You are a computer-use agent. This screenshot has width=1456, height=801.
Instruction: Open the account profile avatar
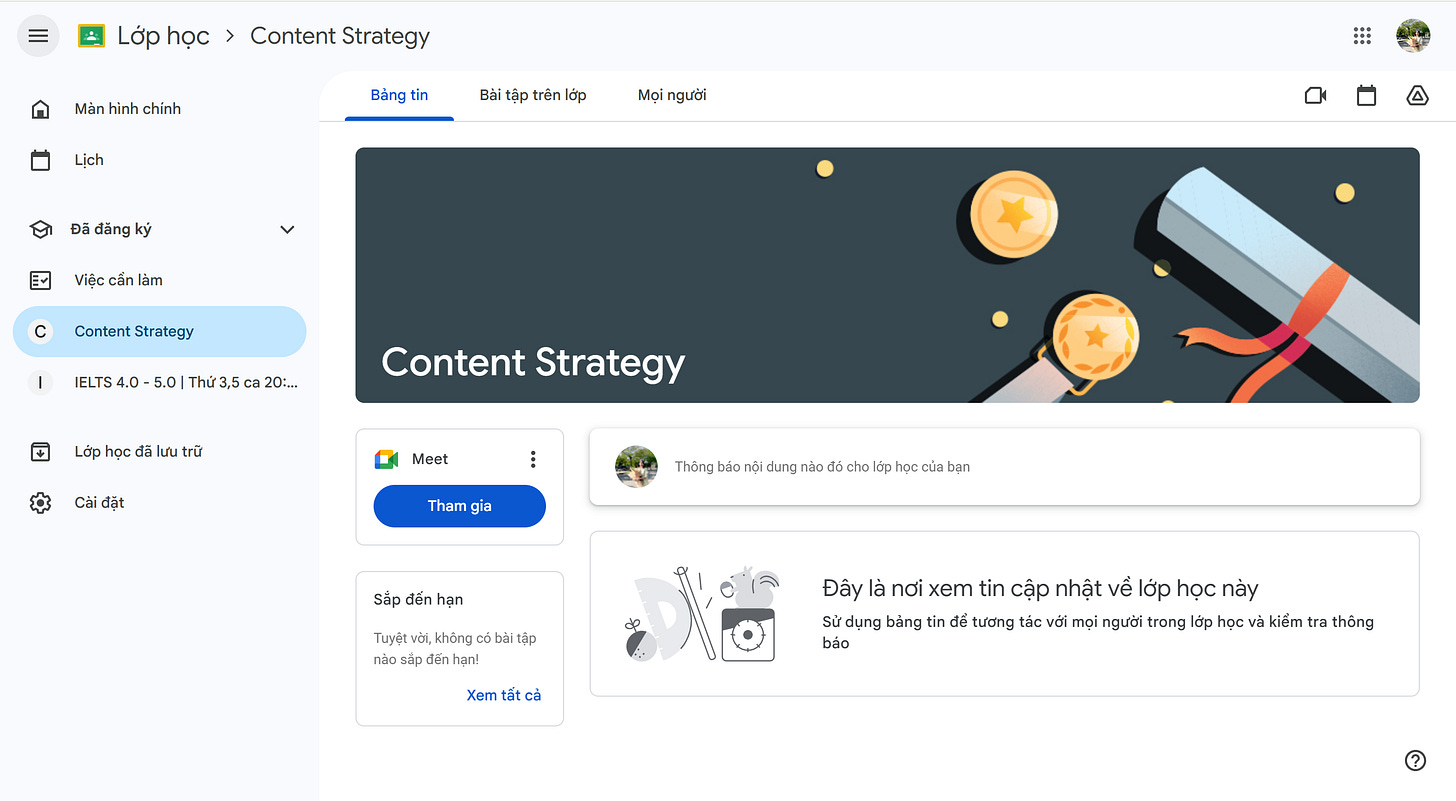1413,36
